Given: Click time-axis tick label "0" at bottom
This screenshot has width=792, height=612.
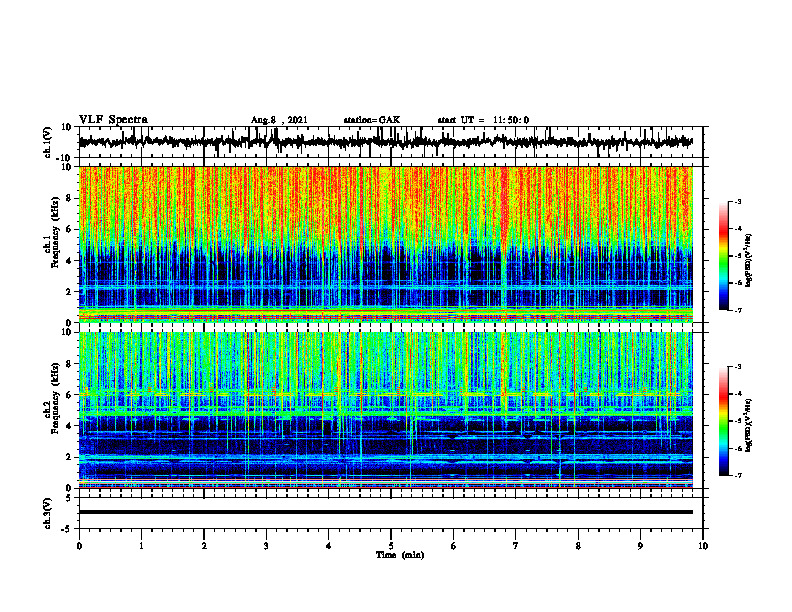Looking at the screenshot, I should coord(79,546).
